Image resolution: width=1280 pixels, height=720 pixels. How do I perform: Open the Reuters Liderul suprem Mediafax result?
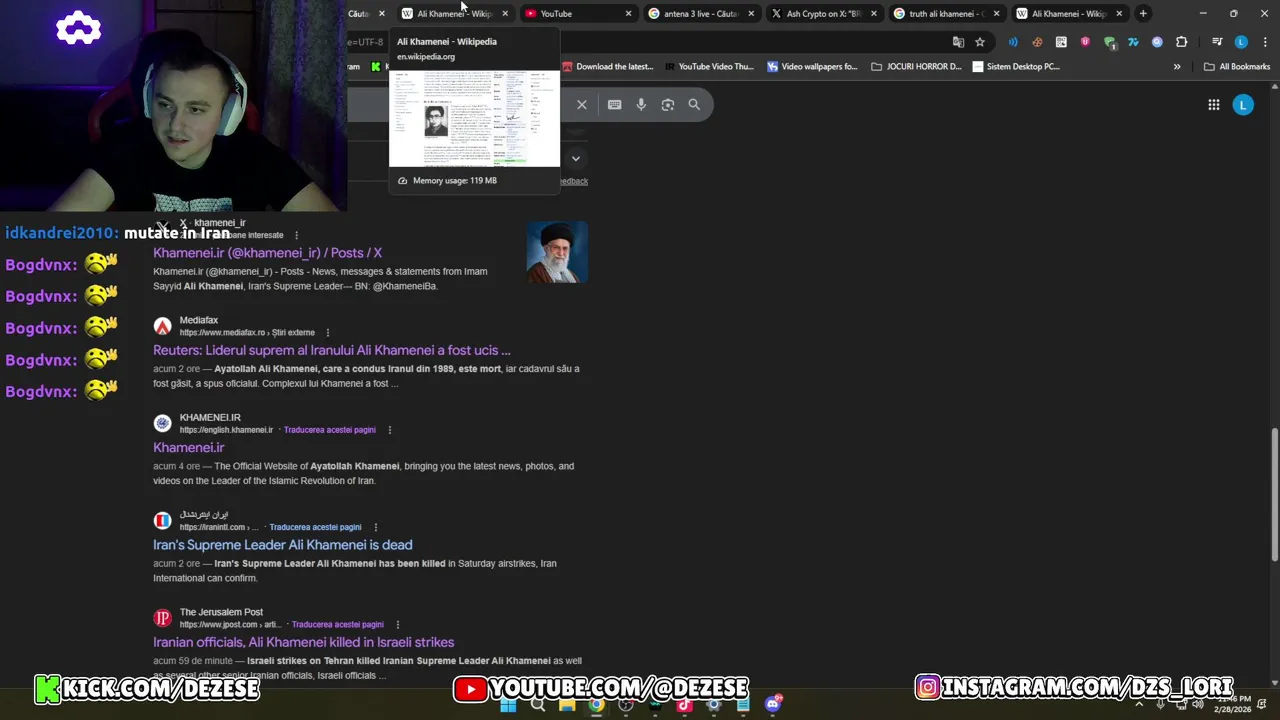[331, 350]
